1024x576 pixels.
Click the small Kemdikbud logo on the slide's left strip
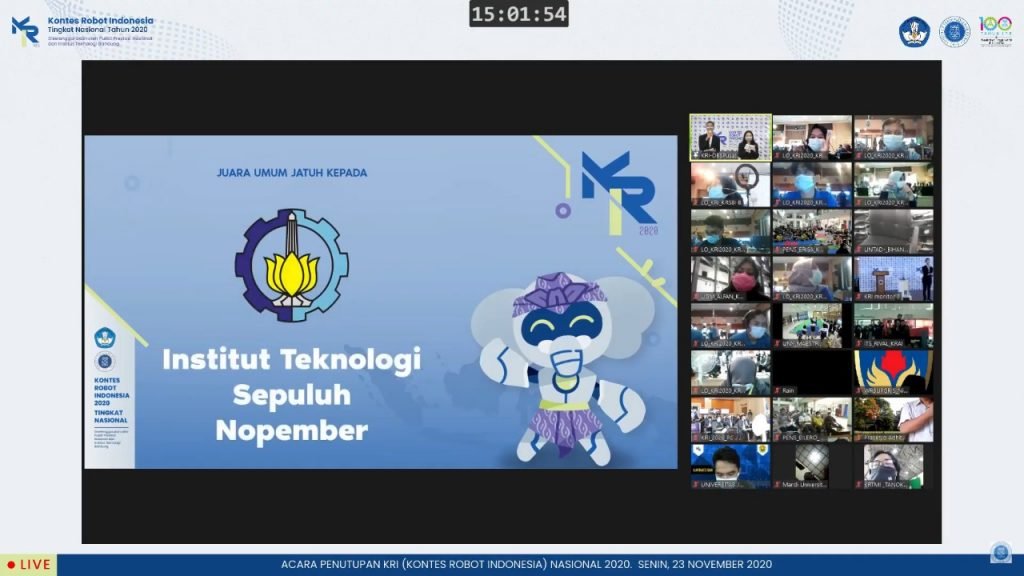coord(105,338)
